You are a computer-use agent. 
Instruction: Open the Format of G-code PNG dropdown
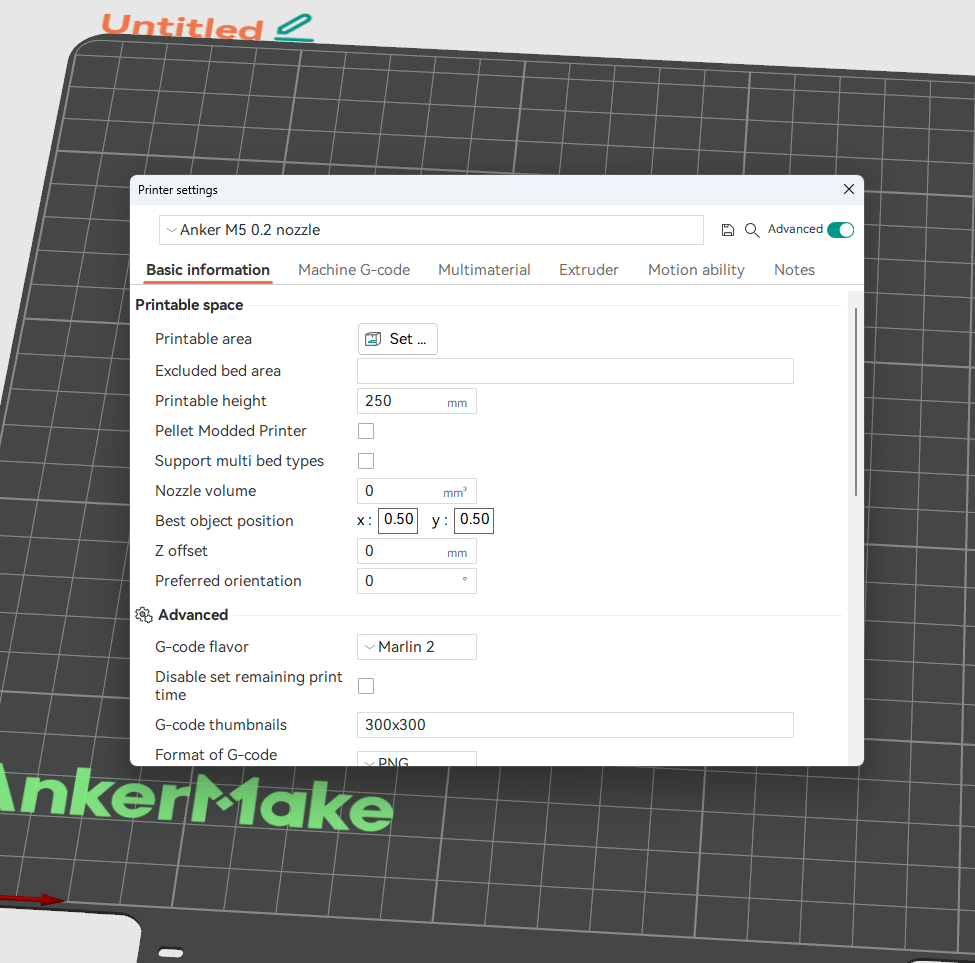(x=417, y=759)
